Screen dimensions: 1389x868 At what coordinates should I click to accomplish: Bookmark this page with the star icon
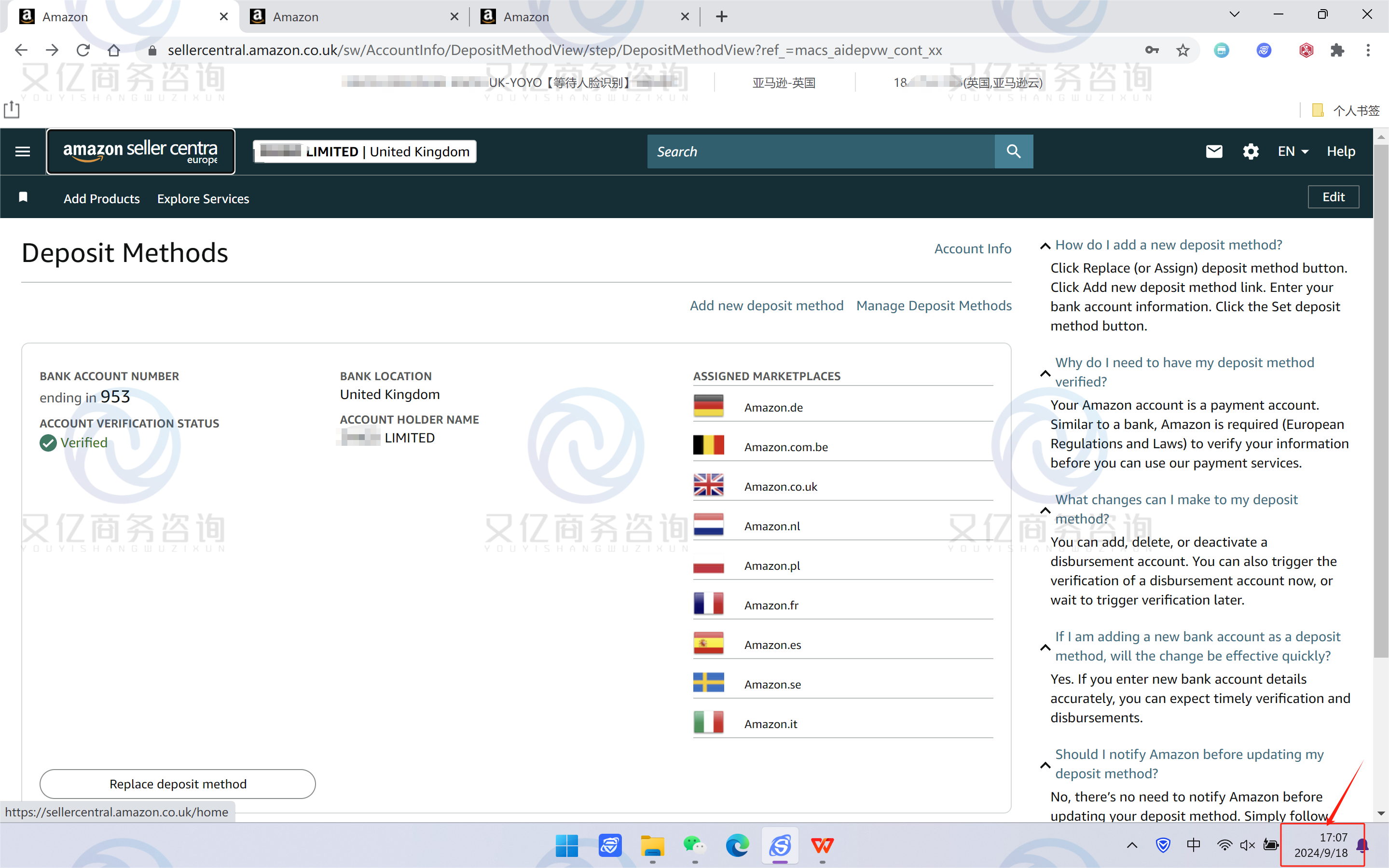pyautogui.click(x=1183, y=51)
